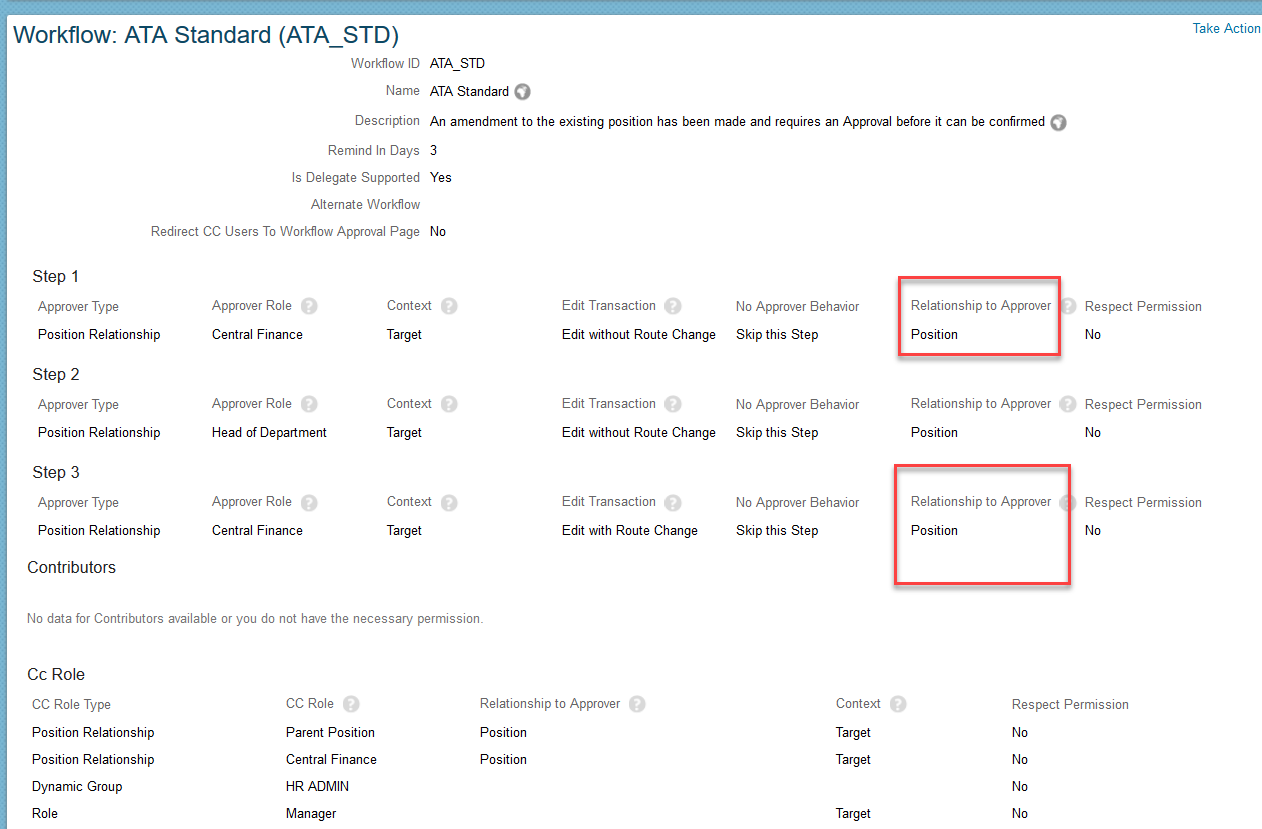Click Skip this Step in Step 1

click(x=777, y=335)
